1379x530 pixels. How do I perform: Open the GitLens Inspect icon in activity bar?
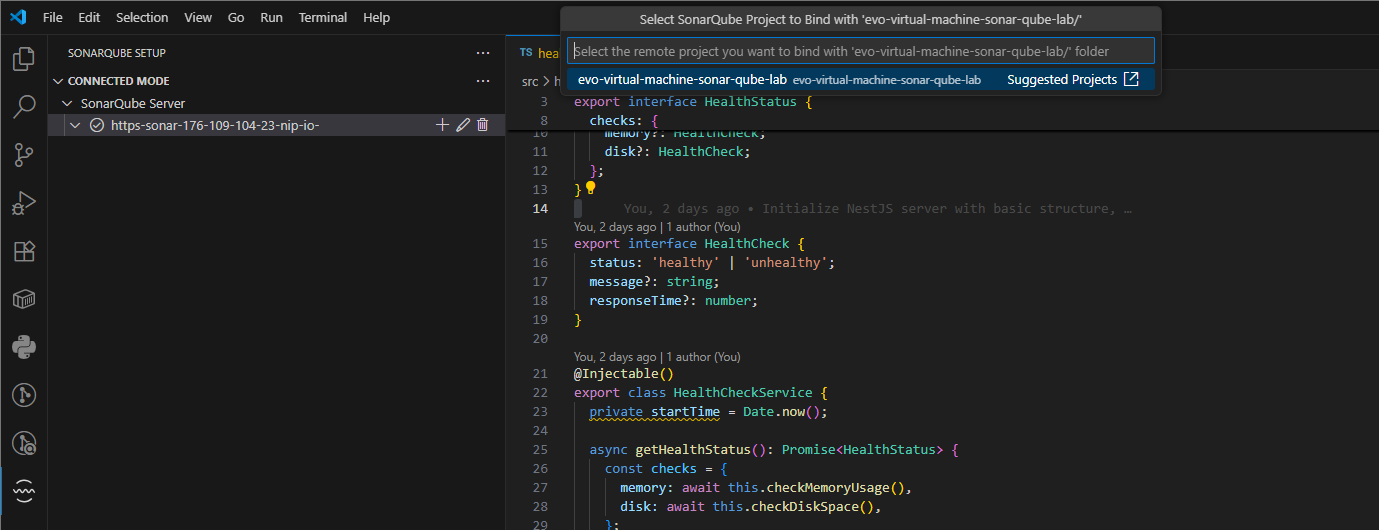point(23,443)
